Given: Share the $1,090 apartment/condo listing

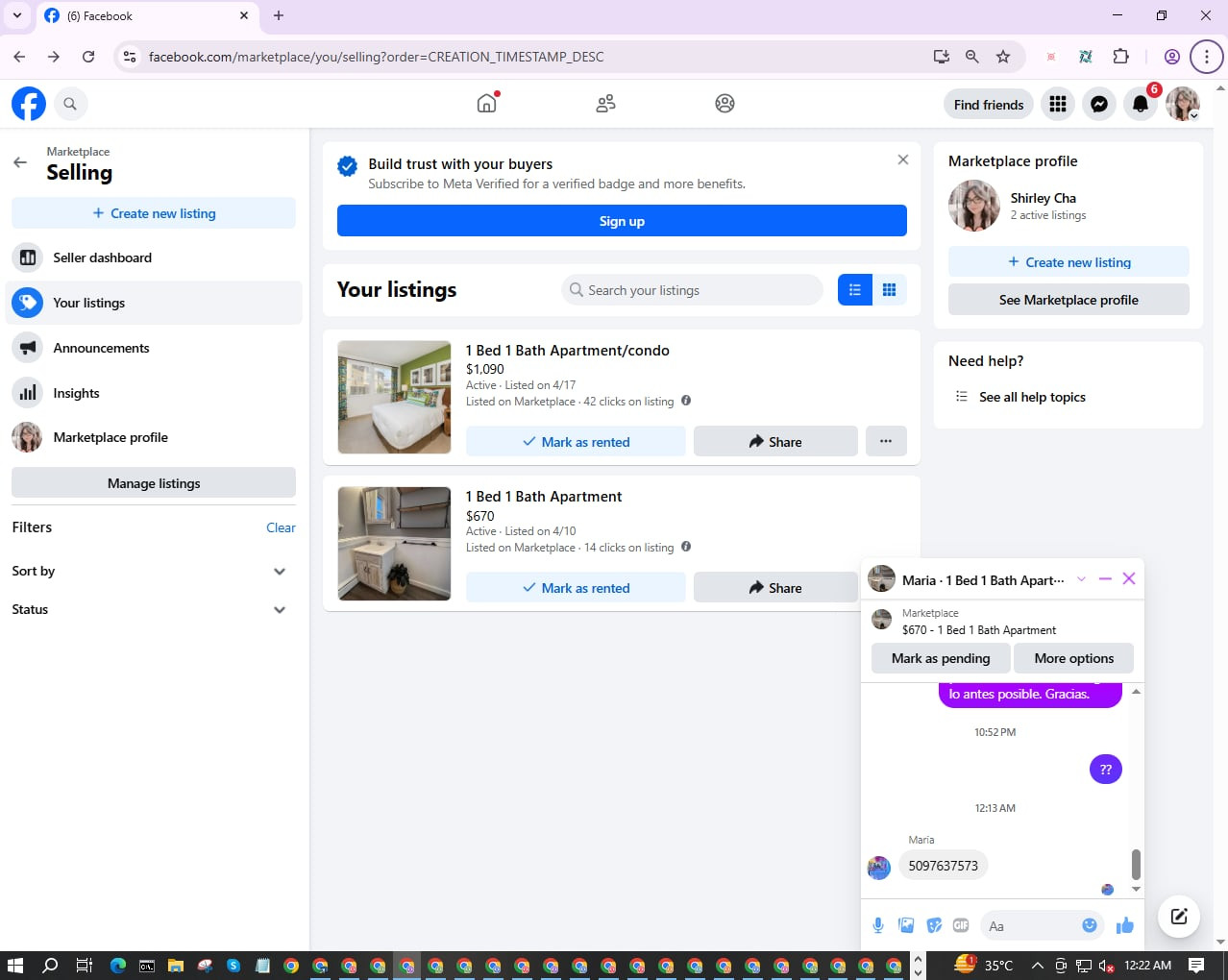Looking at the screenshot, I should click(x=775, y=442).
